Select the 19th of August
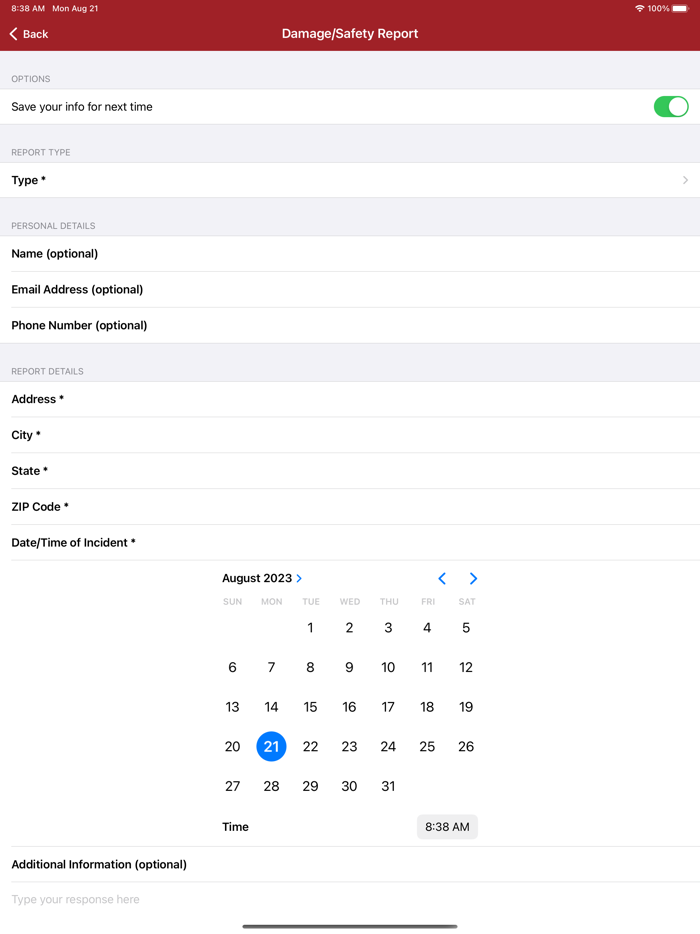Screen dimensions: 700x934 (x=466, y=707)
